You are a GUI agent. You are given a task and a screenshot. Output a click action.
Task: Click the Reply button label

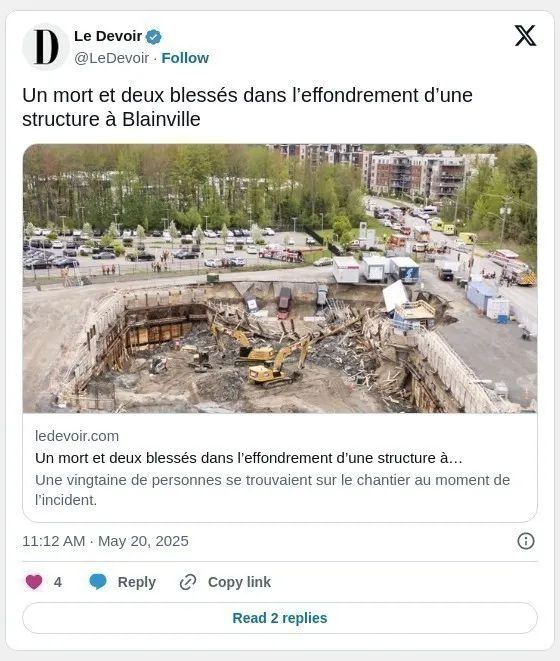tap(137, 582)
